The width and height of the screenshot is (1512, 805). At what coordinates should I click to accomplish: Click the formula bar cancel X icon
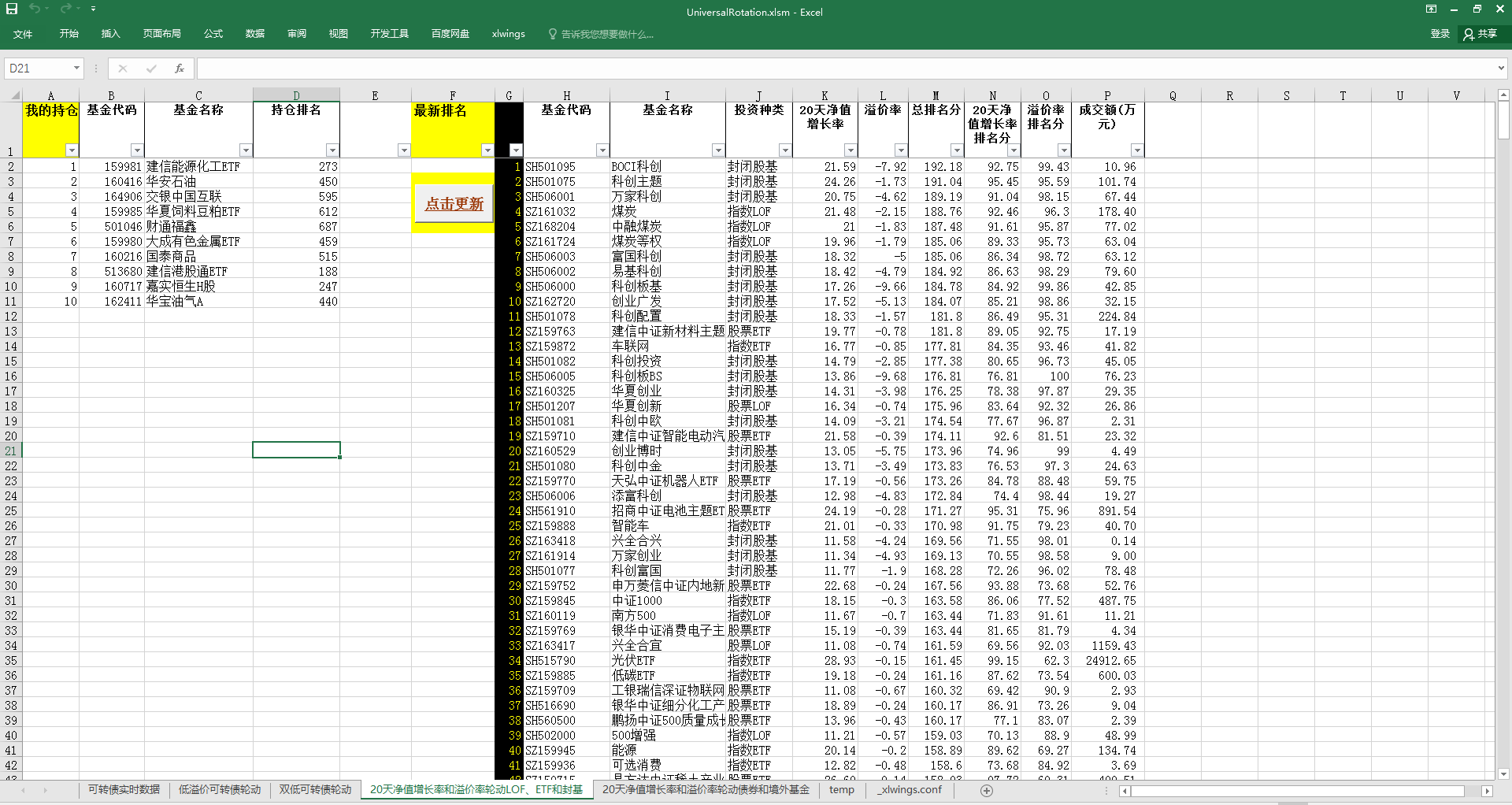(x=123, y=69)
